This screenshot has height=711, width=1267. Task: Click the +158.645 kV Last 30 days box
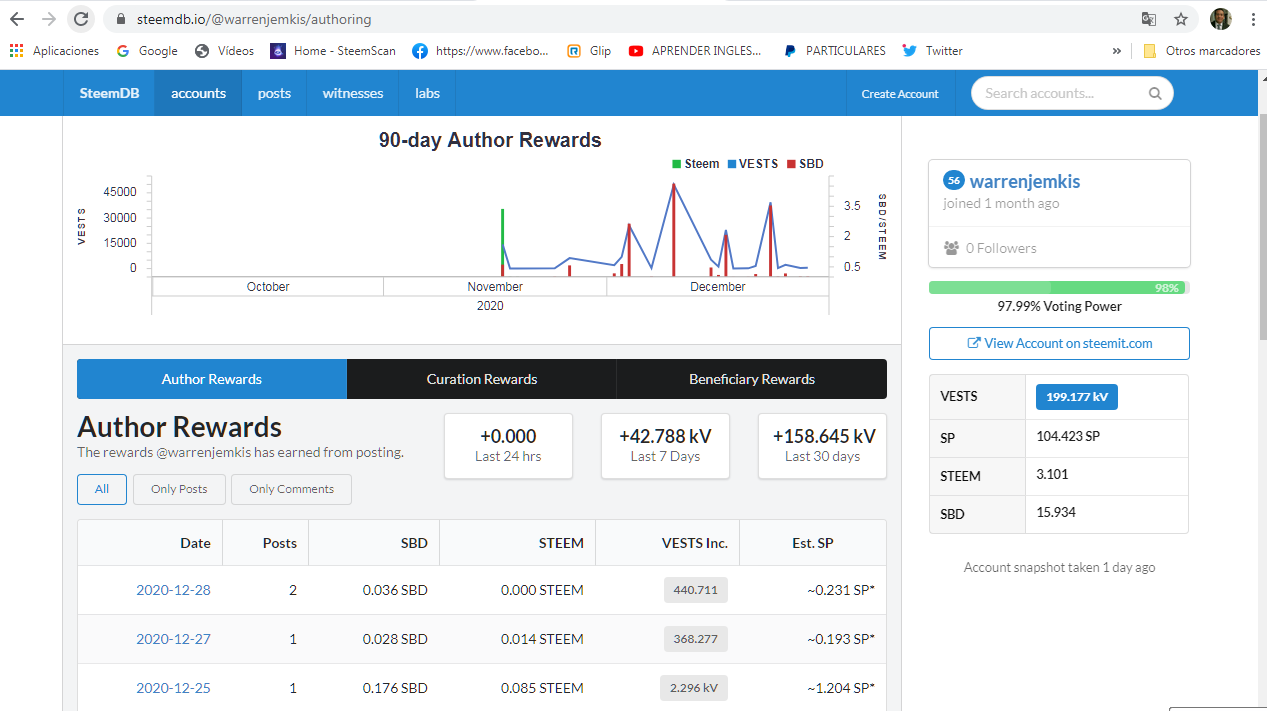[x=822, y=446]
